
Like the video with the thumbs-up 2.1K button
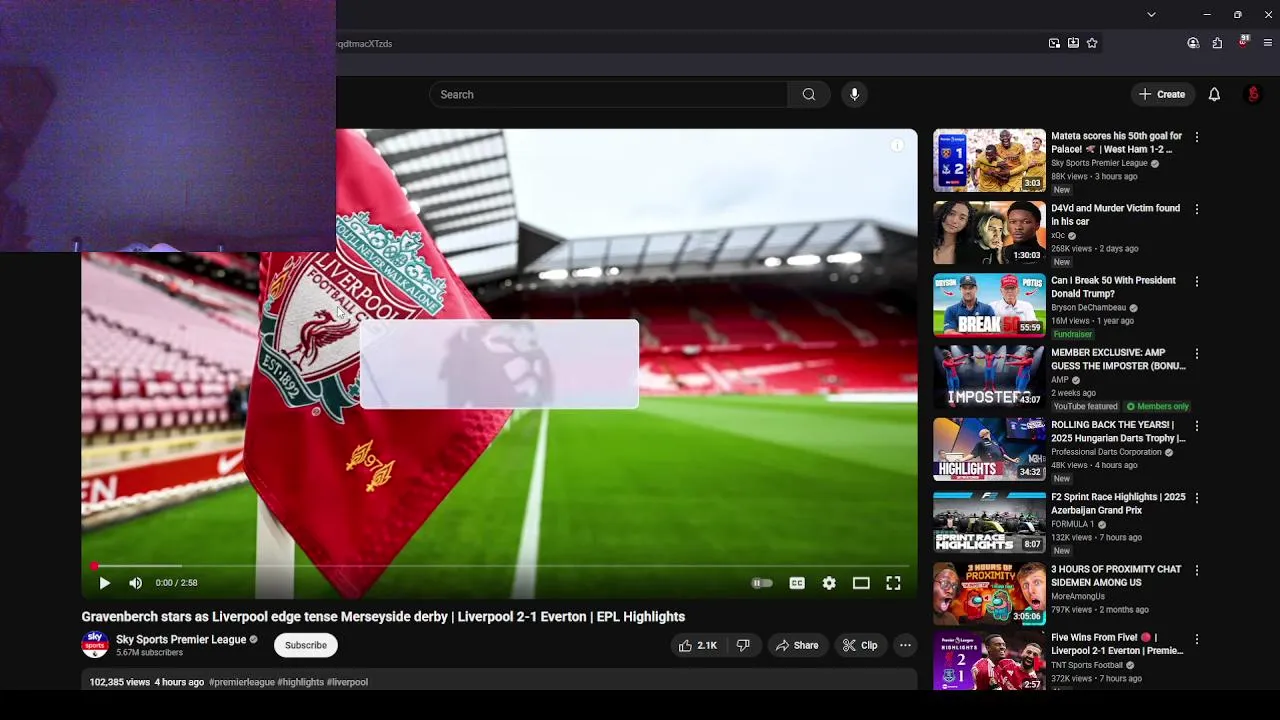(698, 646)
